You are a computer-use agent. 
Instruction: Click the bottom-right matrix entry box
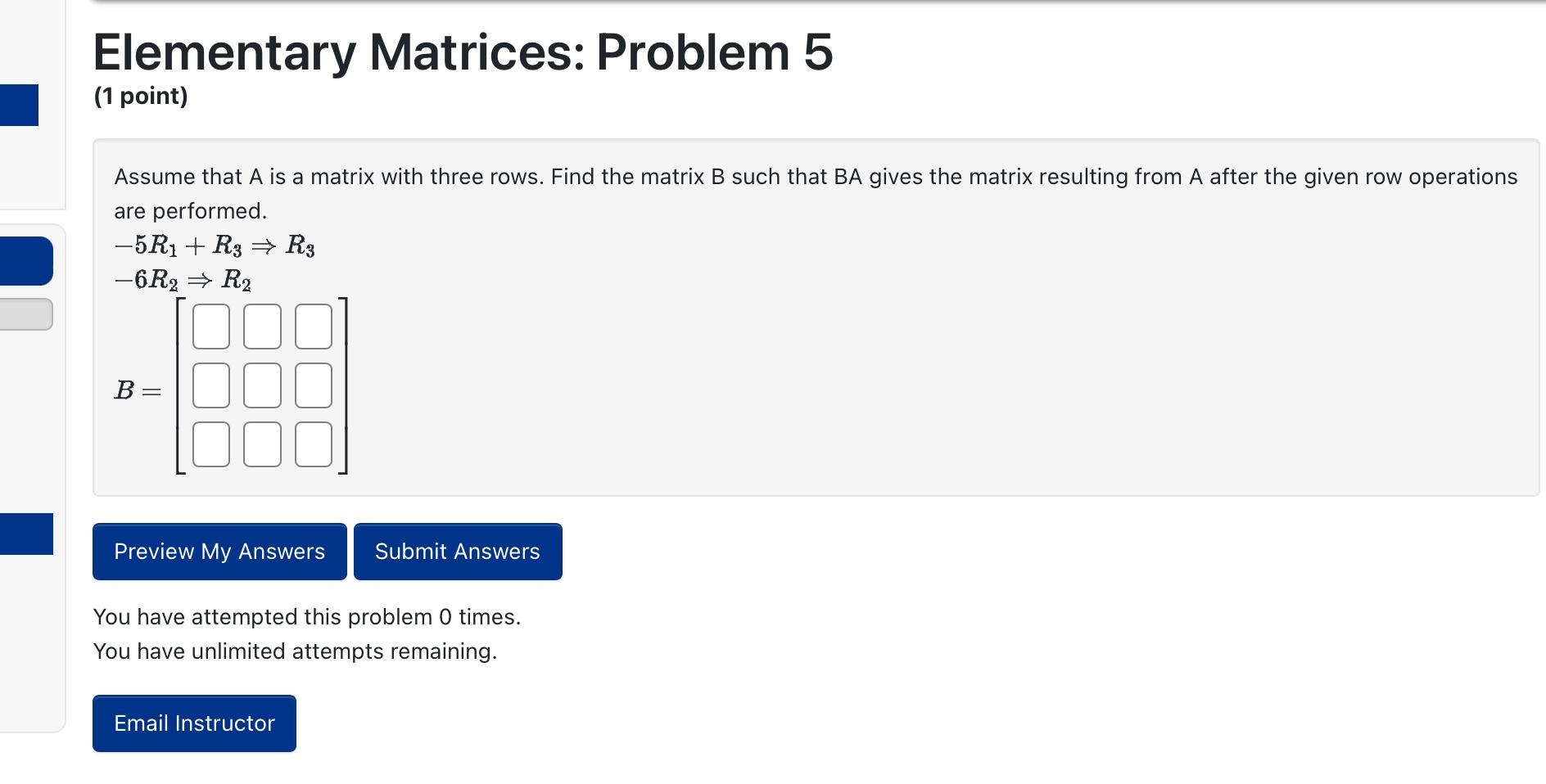[x=312, y=444]
